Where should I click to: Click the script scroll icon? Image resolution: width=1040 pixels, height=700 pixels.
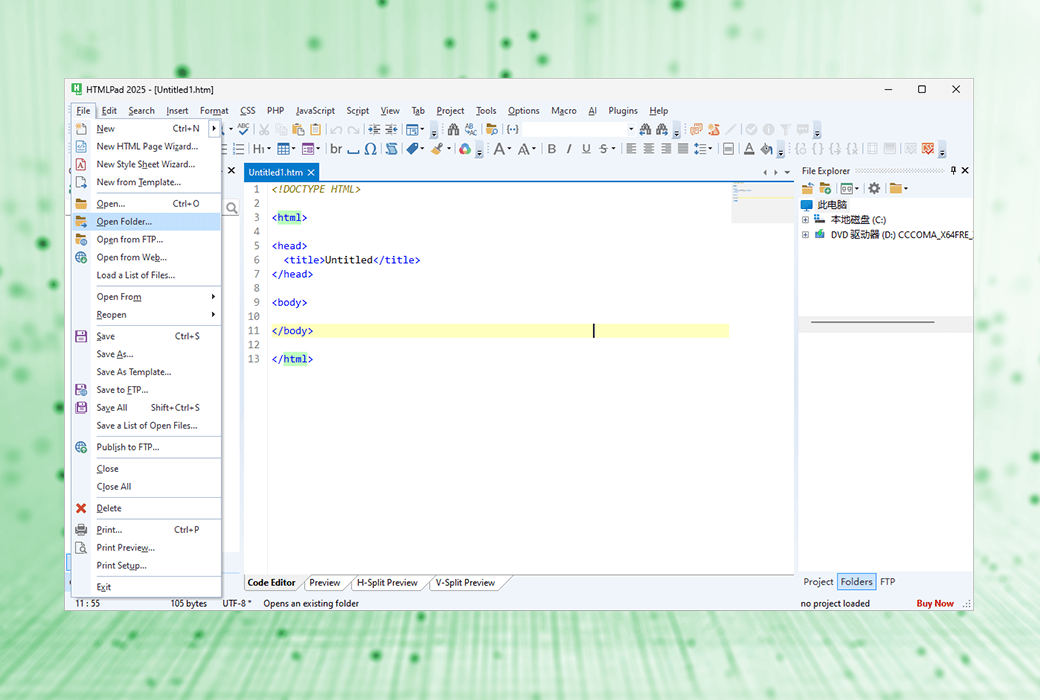(x=391, y=149)
